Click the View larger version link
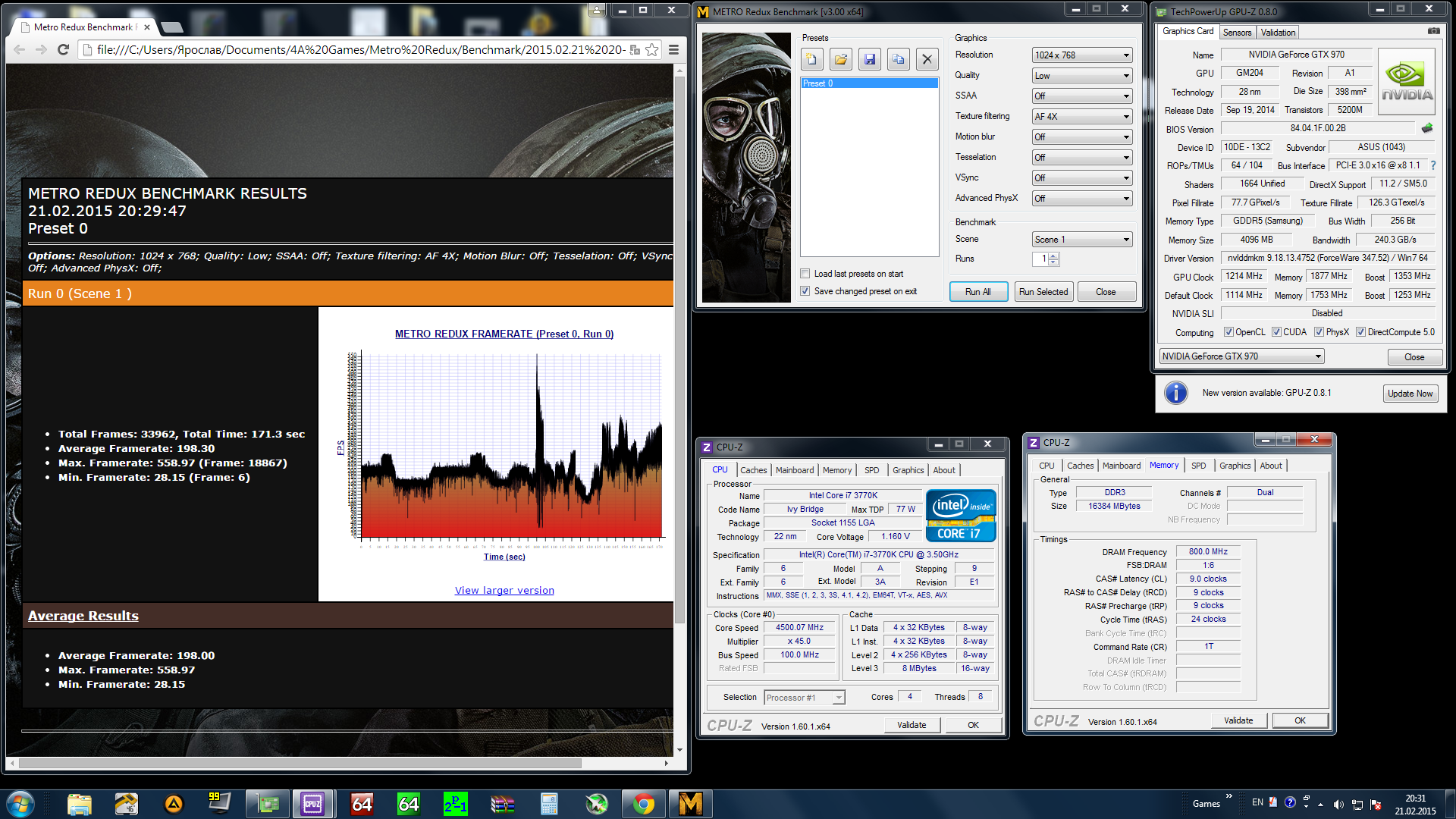Screen dimensions: 1456x819 pos(504,591)
